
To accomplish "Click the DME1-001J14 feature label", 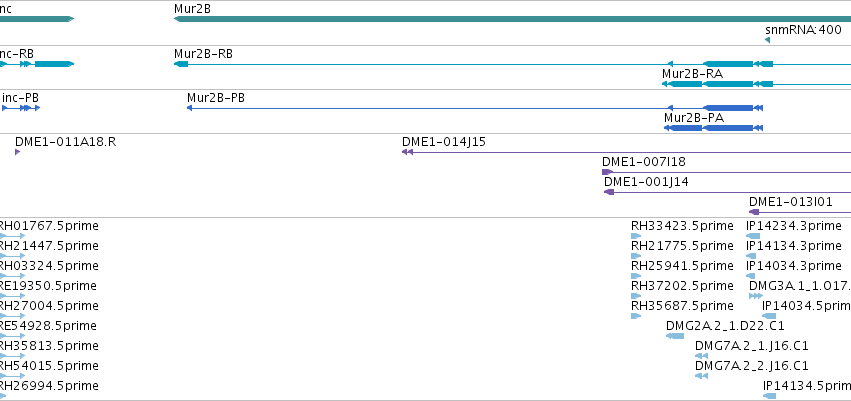I will pos(646,182).
